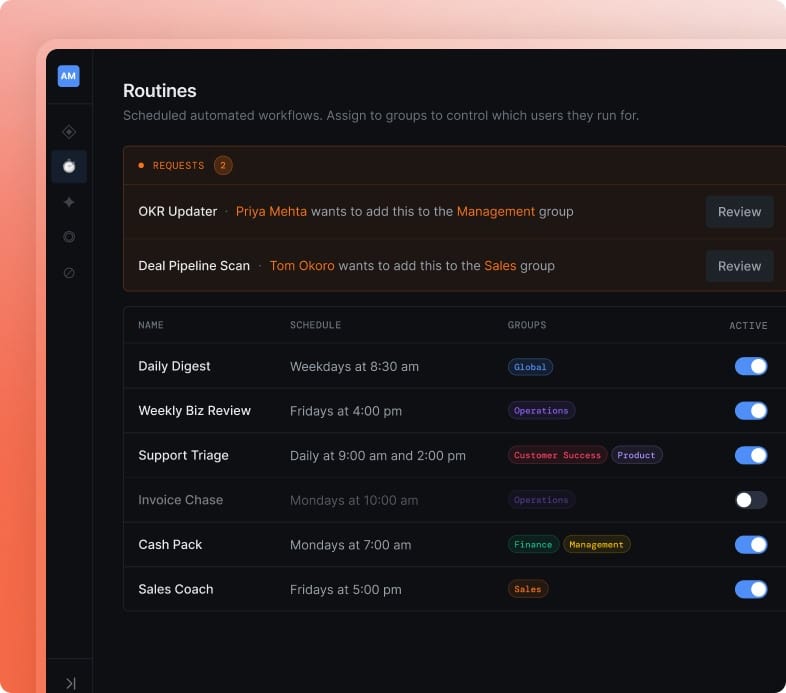
Task: Expand the sidebar with arrow-bar icon
Action: (70, 683)
